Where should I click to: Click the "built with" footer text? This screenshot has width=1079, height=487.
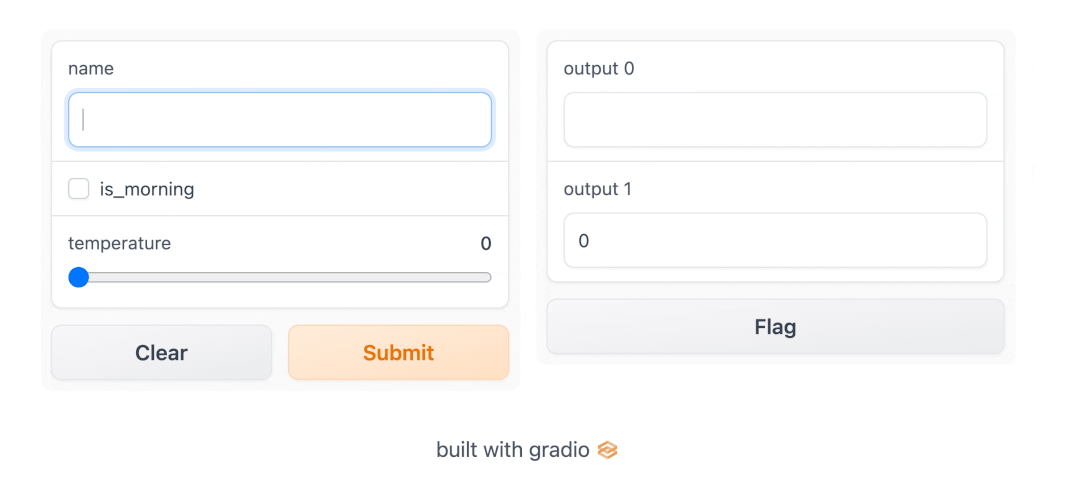[481, 450]
